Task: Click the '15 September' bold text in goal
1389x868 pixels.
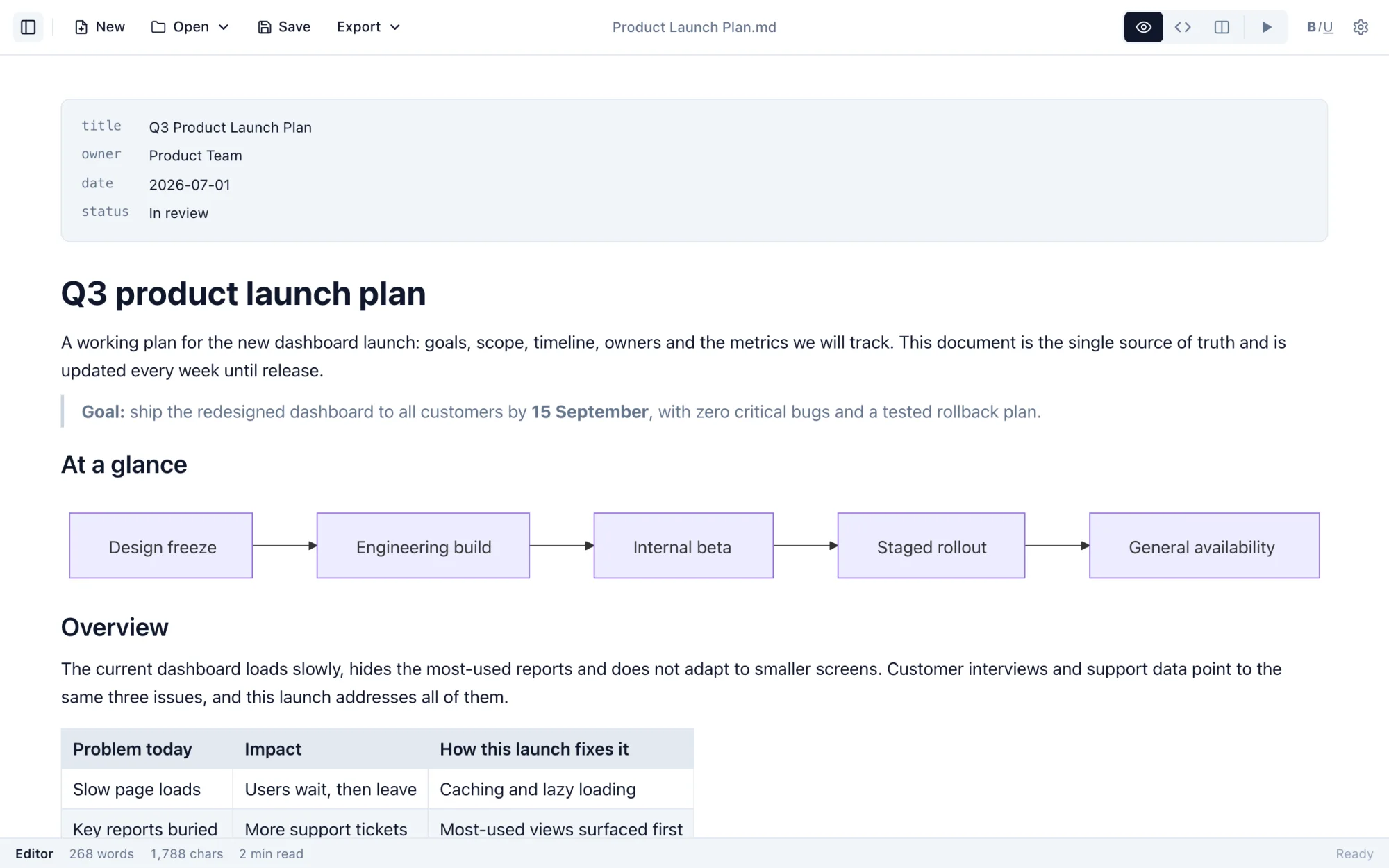Action: 590,412
